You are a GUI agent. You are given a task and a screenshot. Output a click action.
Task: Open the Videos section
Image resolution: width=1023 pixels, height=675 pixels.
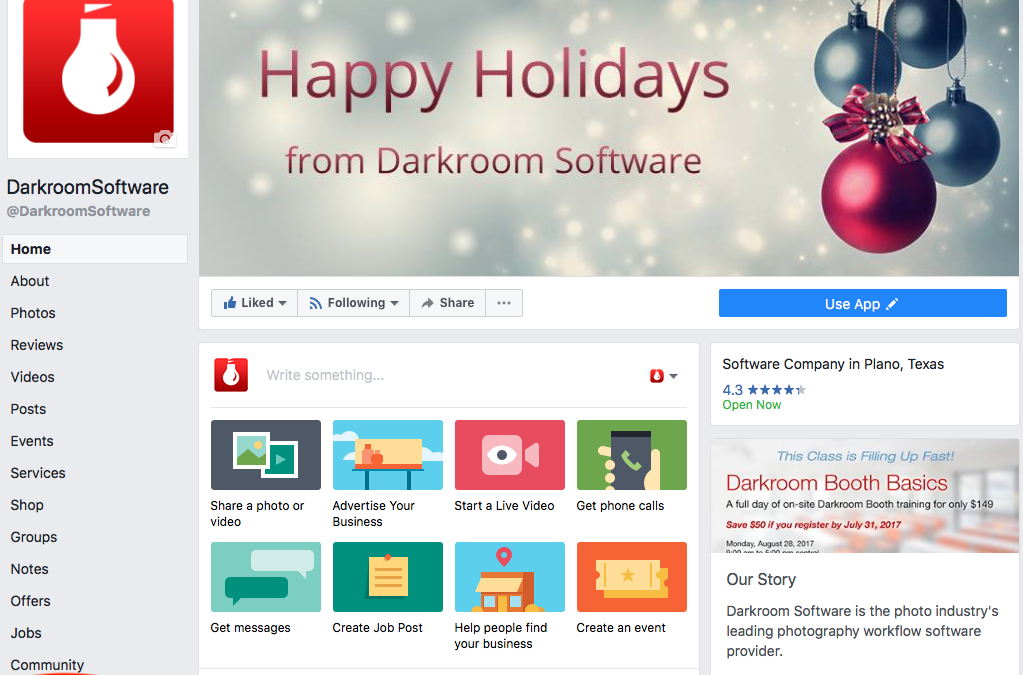[32, 377]
